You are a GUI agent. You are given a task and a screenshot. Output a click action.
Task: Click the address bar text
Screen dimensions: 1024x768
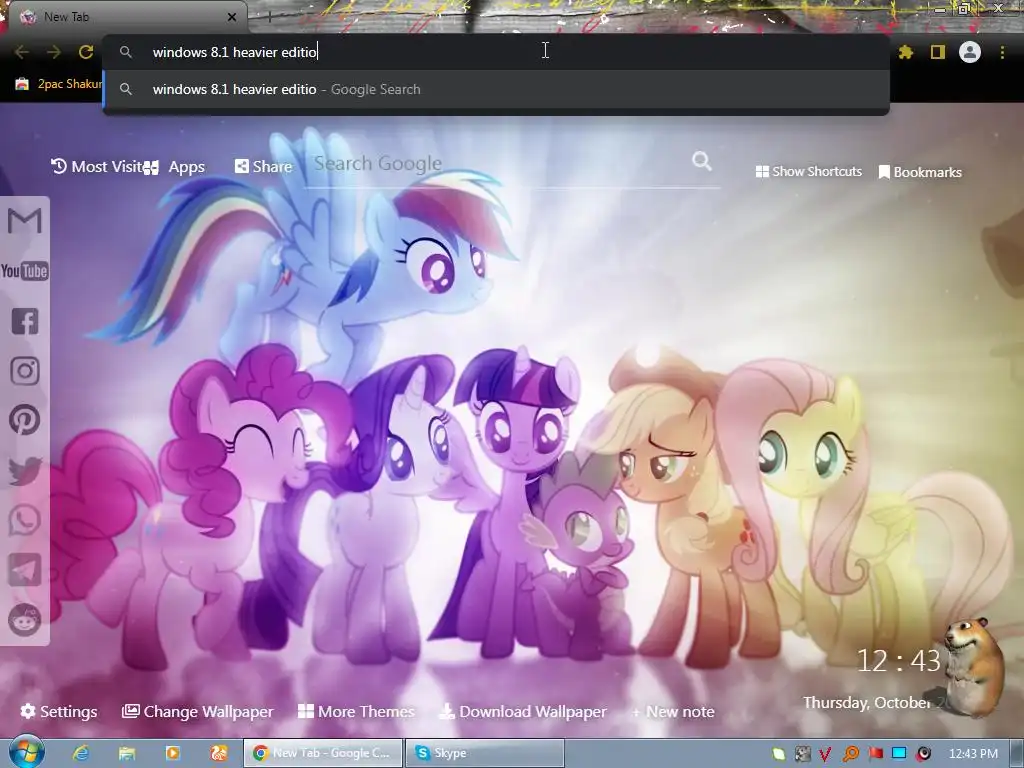[x=234, y=52]
